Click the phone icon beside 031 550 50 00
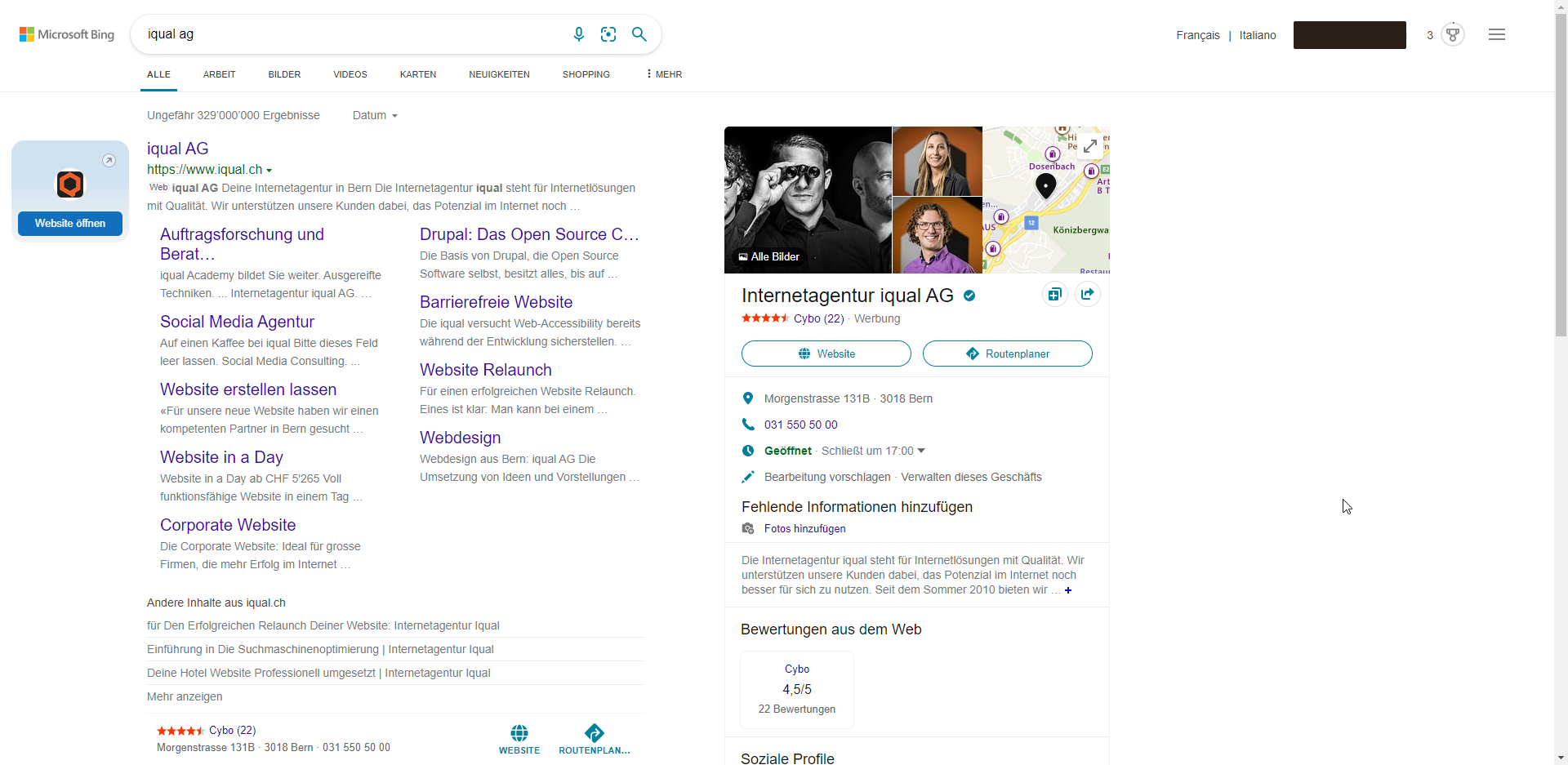 coord(747,425)
